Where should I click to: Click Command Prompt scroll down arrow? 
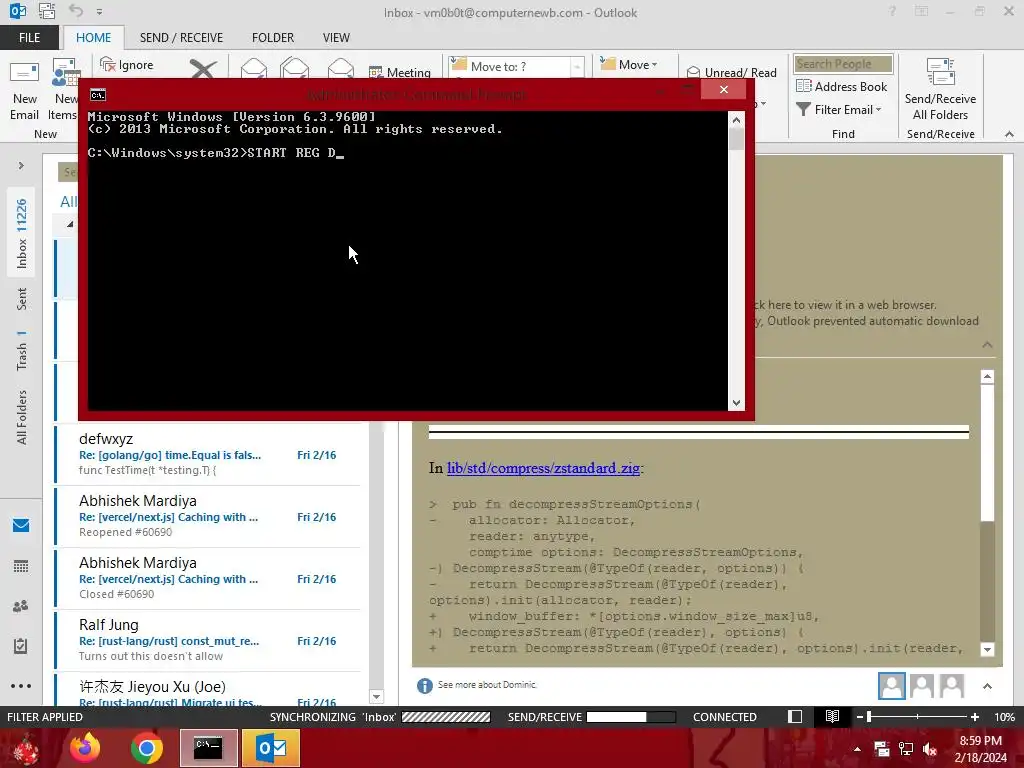click(736, 403)
